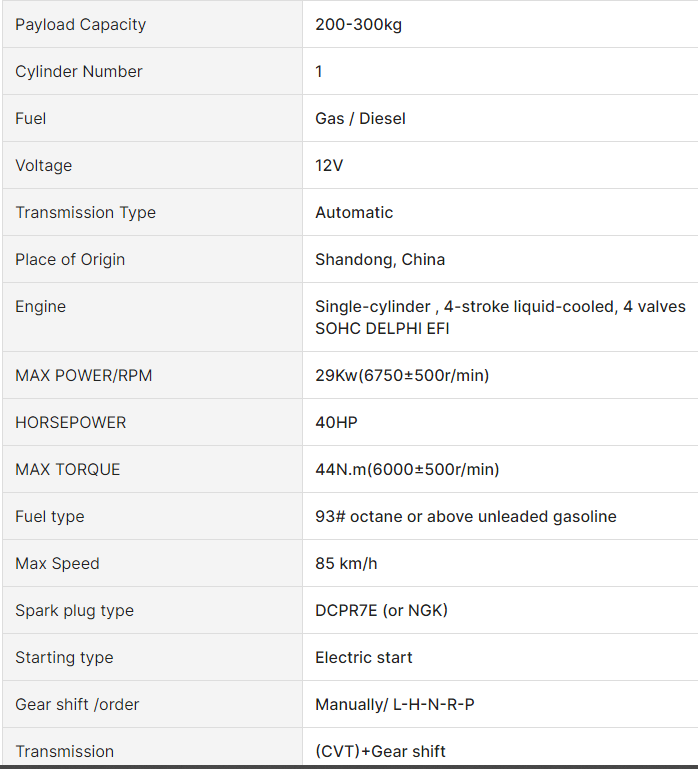Click the Place of Origin label
Screen dimensions: 698x769
(x=70, y=259)
